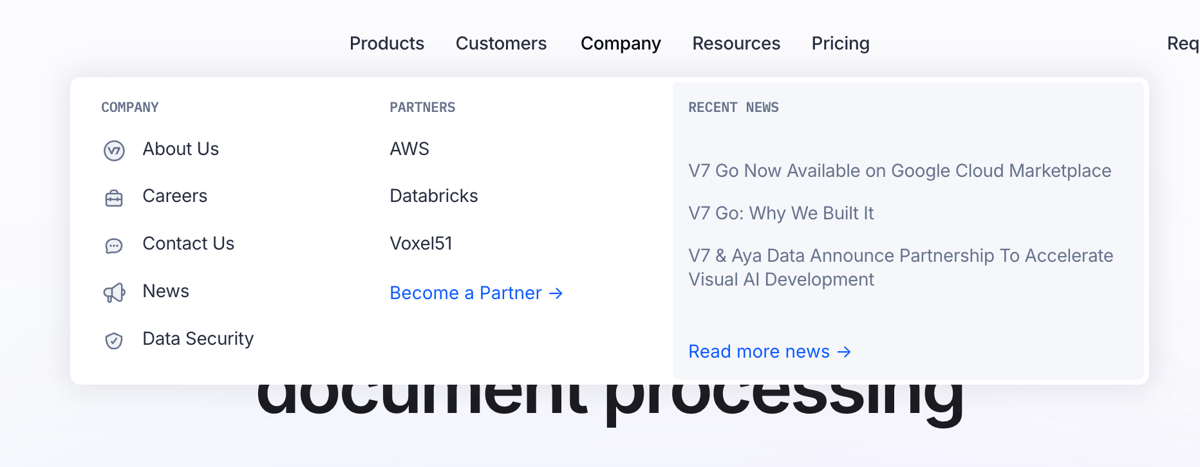The height and width of the screenshot is (467, 1200).
Task: Visit the Careers page
Action: click(175, 196)
